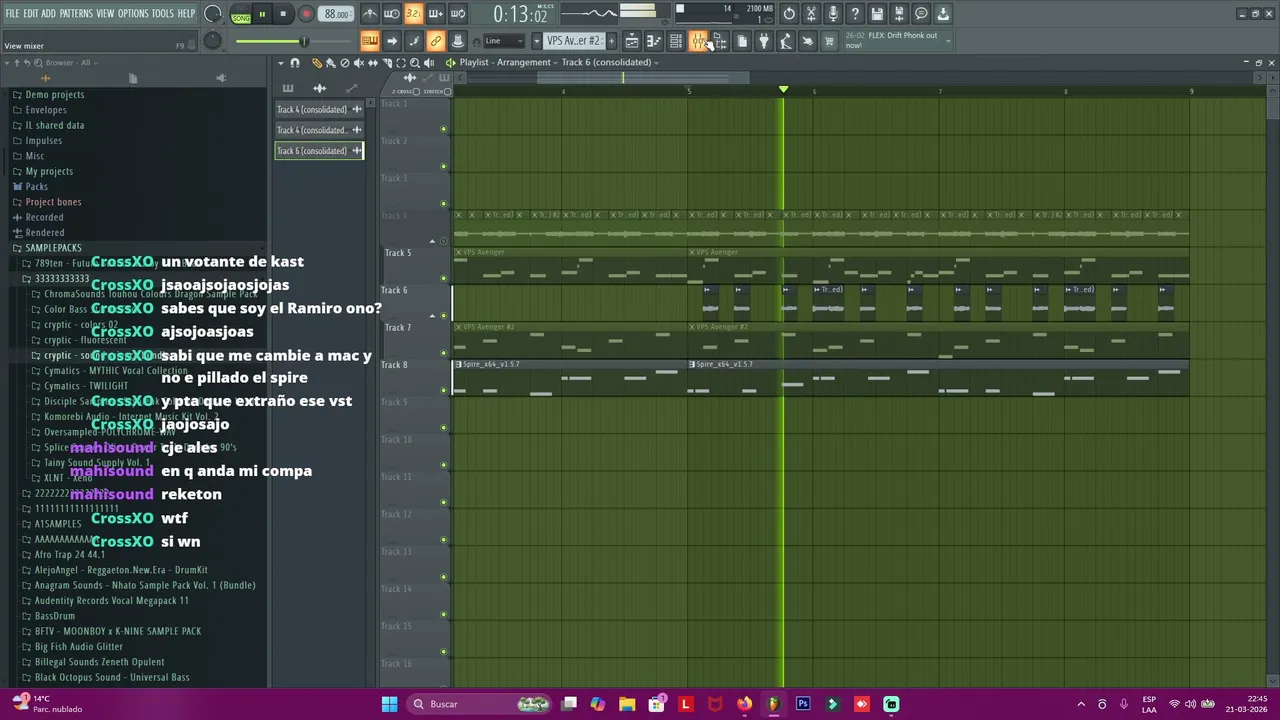Image resolution: width=1280 pixels, height=720 pixels.
Task: Open the OPTIONS menu
Action: pyautogui.click(x=133, y=14)
